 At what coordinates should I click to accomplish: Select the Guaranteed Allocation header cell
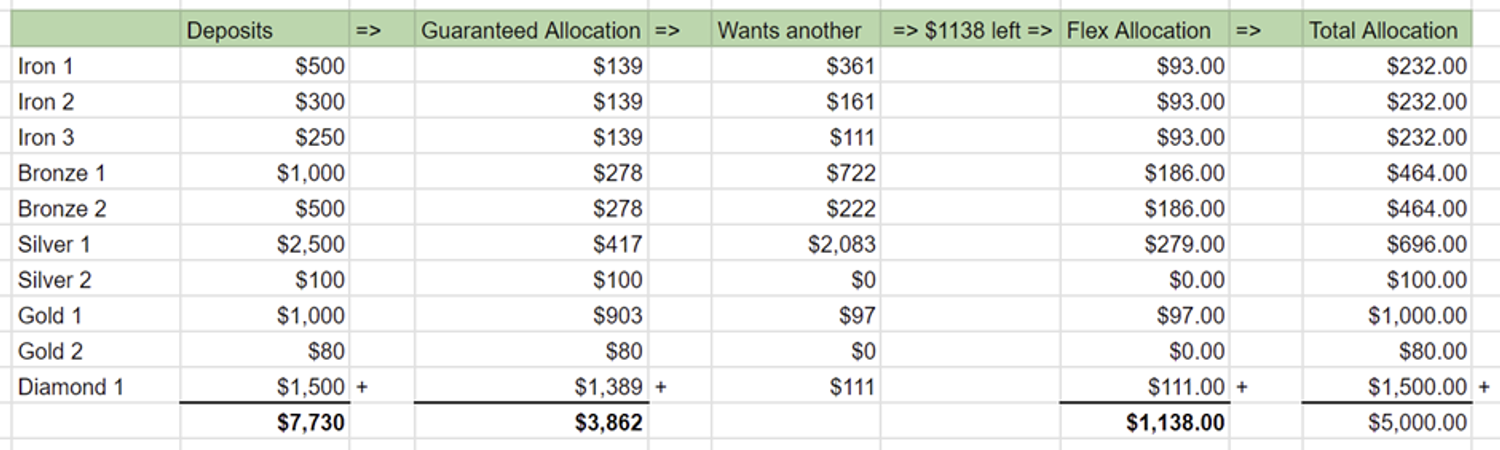click(530, 31)
